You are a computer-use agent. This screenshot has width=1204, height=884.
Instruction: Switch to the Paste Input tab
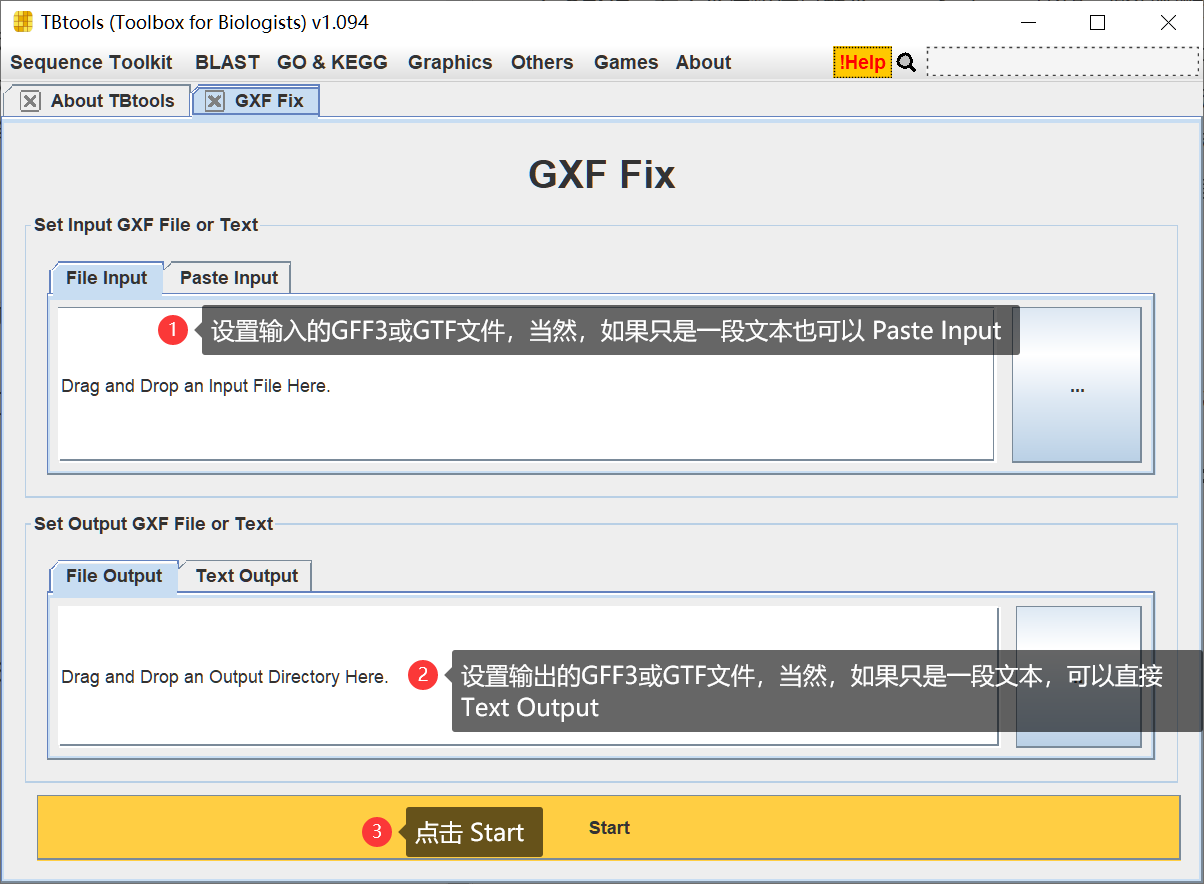click(x=227, y=277)
